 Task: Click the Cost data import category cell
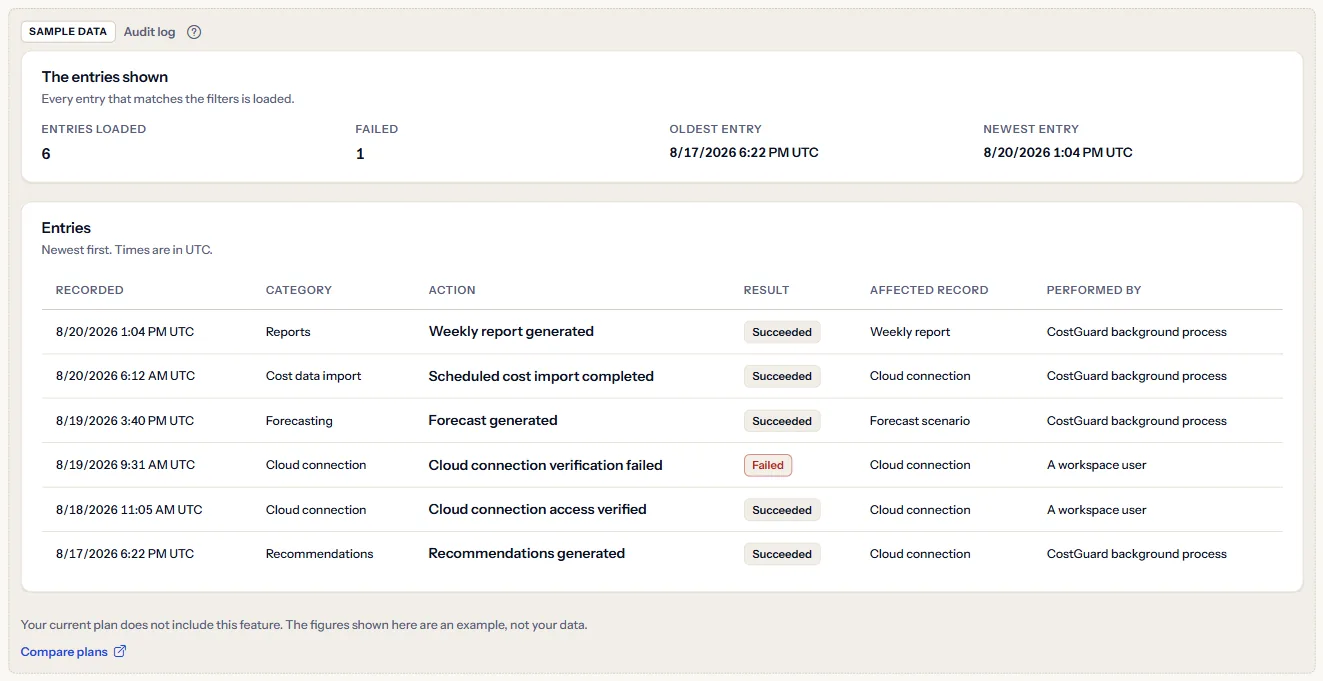tap(314, 376)
